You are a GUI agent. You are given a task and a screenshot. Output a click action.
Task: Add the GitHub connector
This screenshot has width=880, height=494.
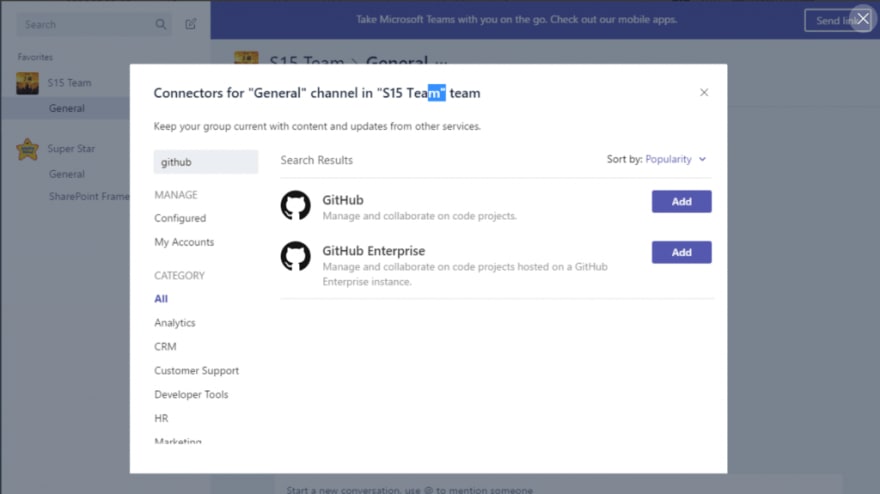[681, 202]
